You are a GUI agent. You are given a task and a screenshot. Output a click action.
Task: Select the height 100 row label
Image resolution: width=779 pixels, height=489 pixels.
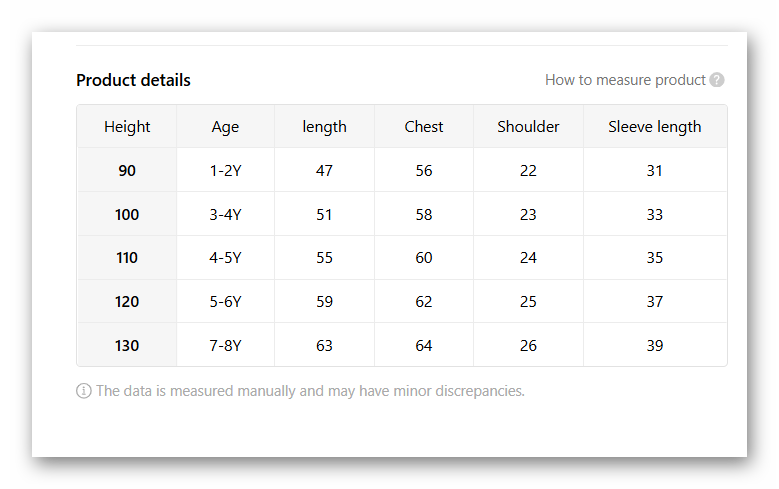(x=127, y=214)
